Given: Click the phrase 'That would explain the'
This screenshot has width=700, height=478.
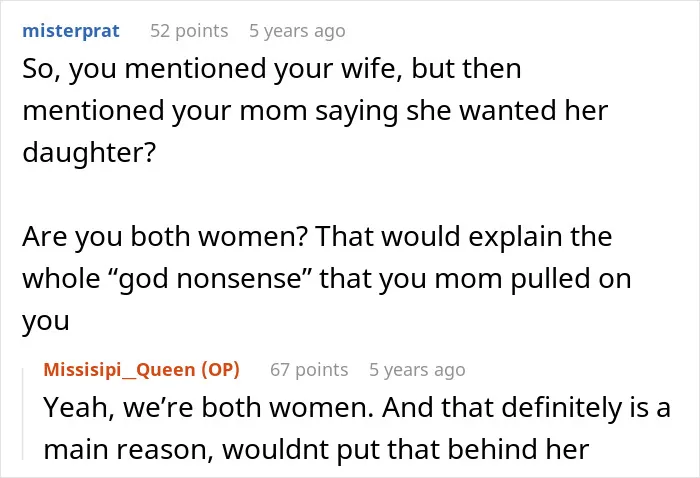Looking at the screenshot, I should [464, 236].
